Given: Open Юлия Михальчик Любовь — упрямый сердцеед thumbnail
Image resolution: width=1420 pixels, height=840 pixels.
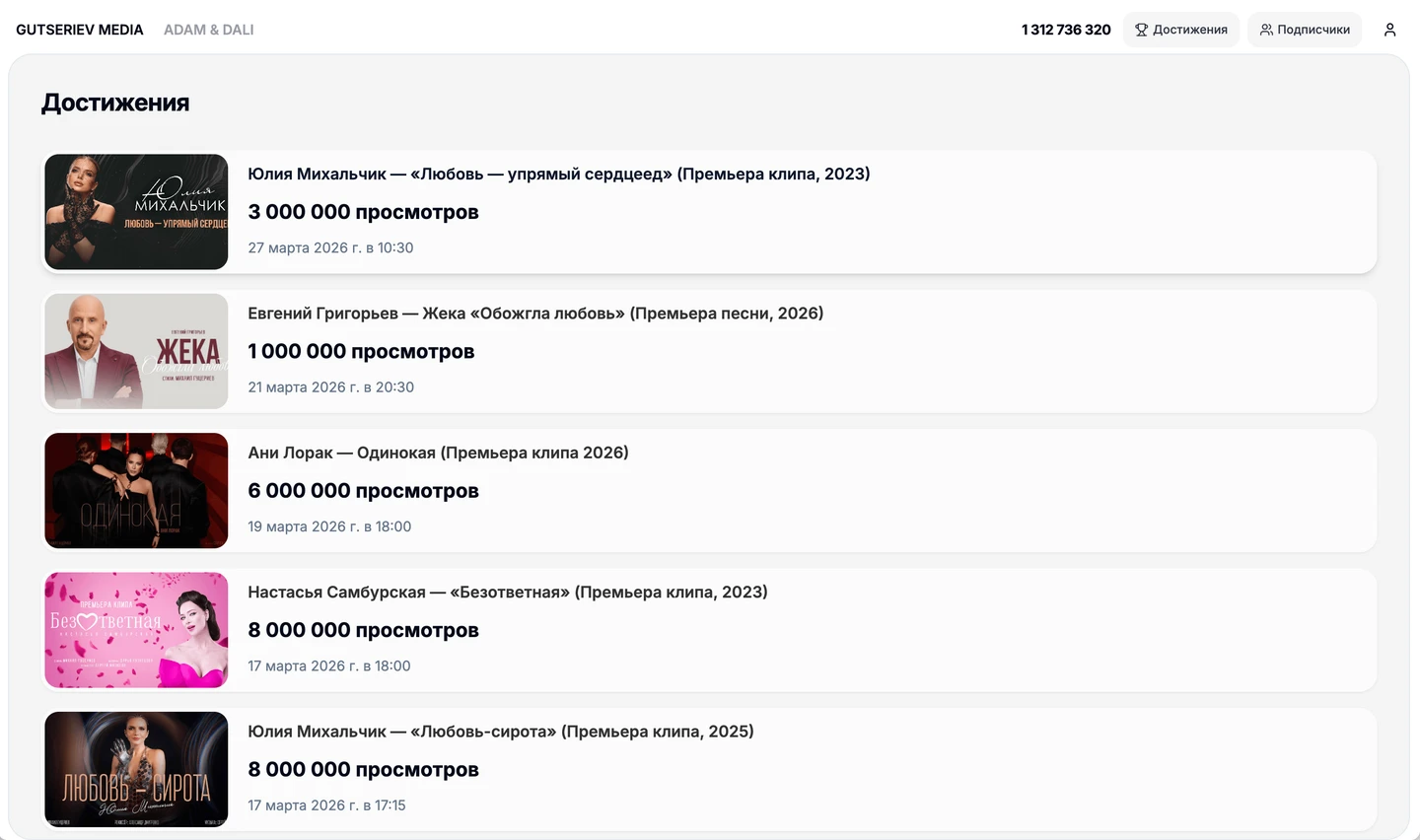Looking at the screenshot, I should click(x=136, y=212).
